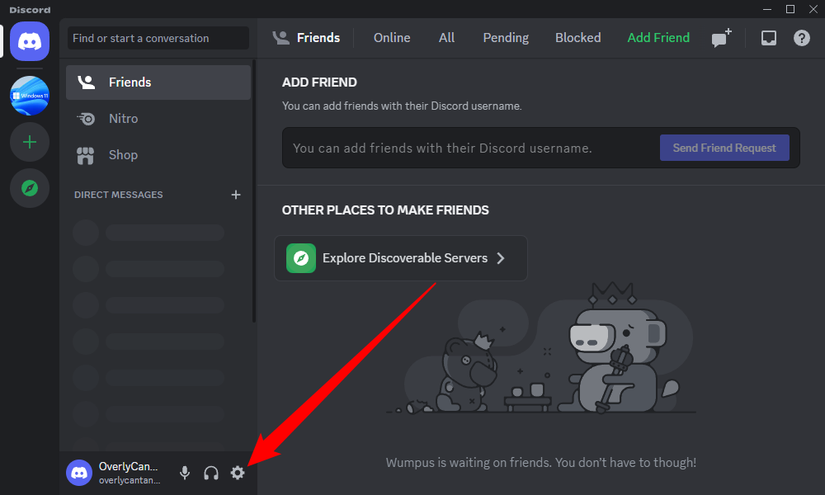Click the Send Friend Request button
The image size is (825, 495).
tap(724, 148)
